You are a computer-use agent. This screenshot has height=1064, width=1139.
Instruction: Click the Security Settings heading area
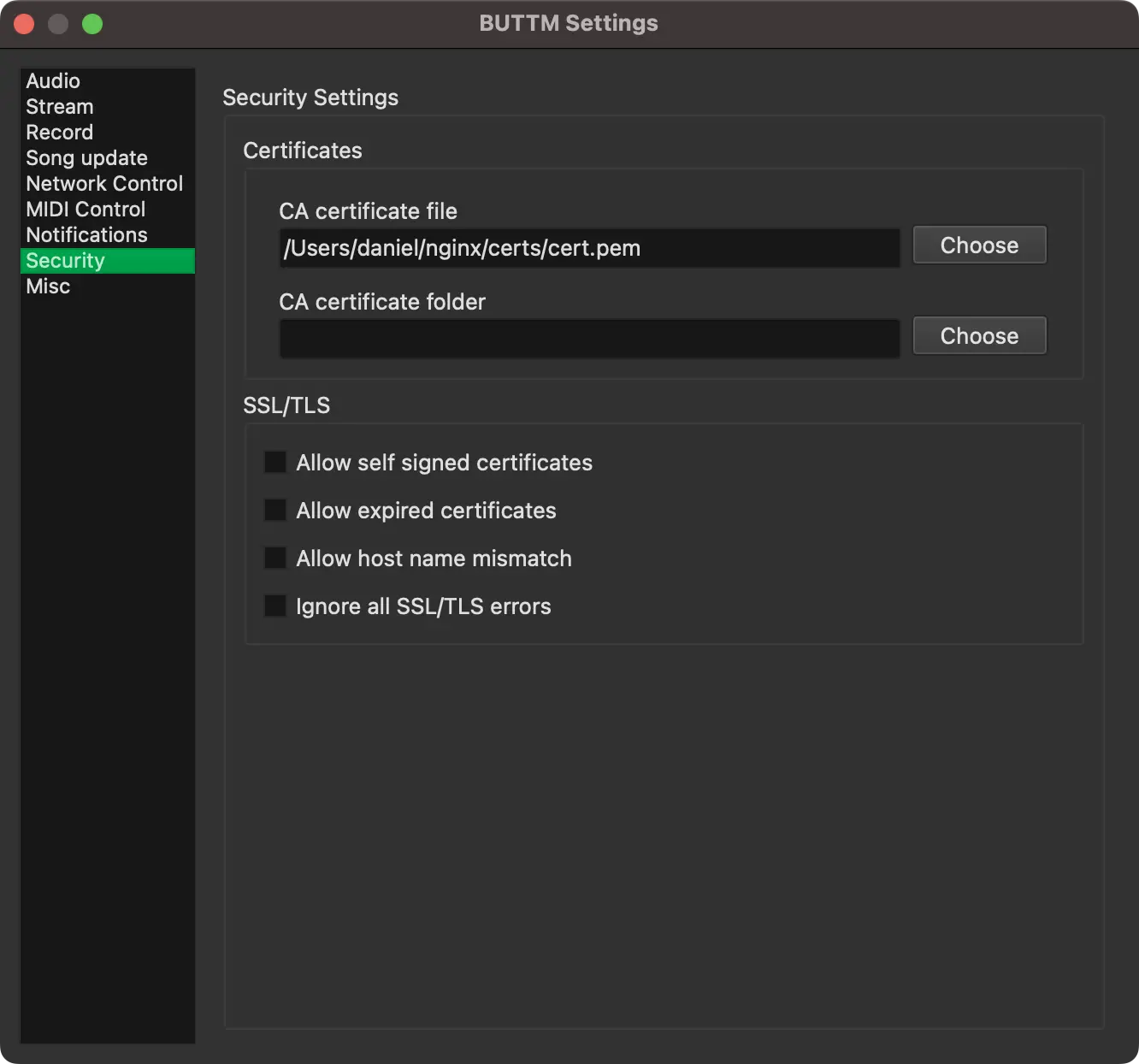click(x=310, y=97)
